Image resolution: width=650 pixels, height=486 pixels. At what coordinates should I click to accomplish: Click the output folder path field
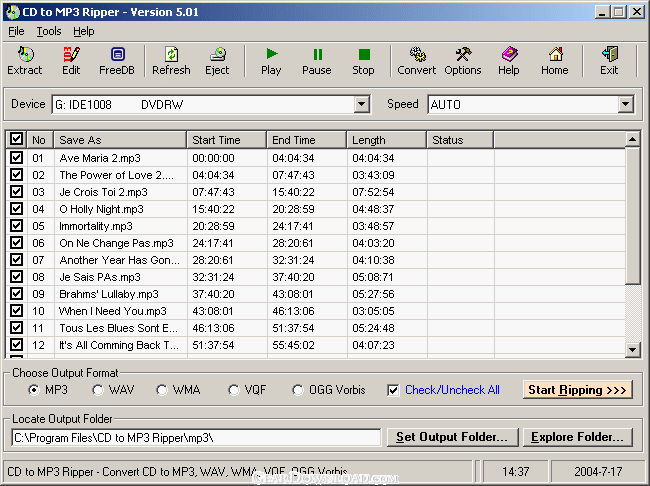coord(196,438)
